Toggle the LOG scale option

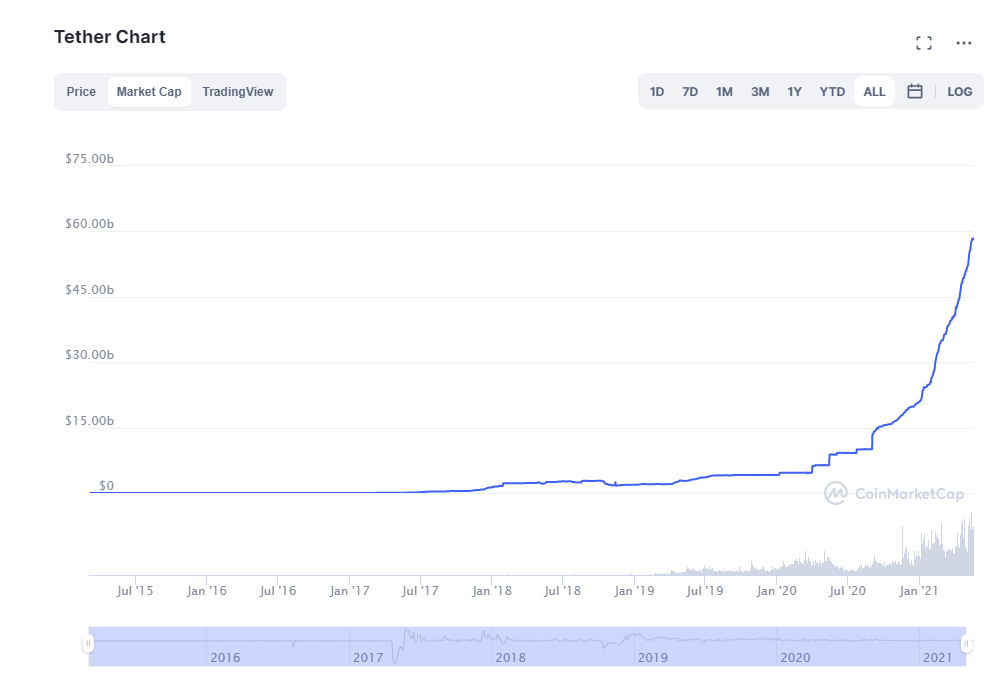tap(959, 92)
